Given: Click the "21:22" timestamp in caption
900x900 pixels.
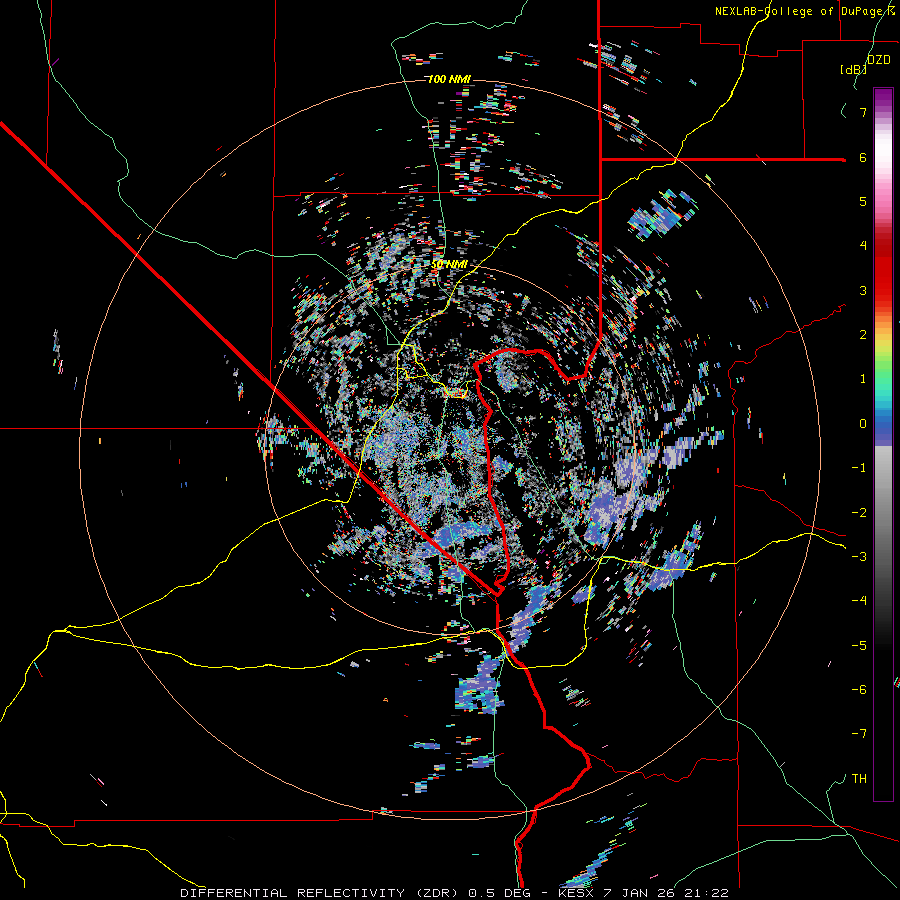Looking at the screenshot, I should click(x=705, y=893).
